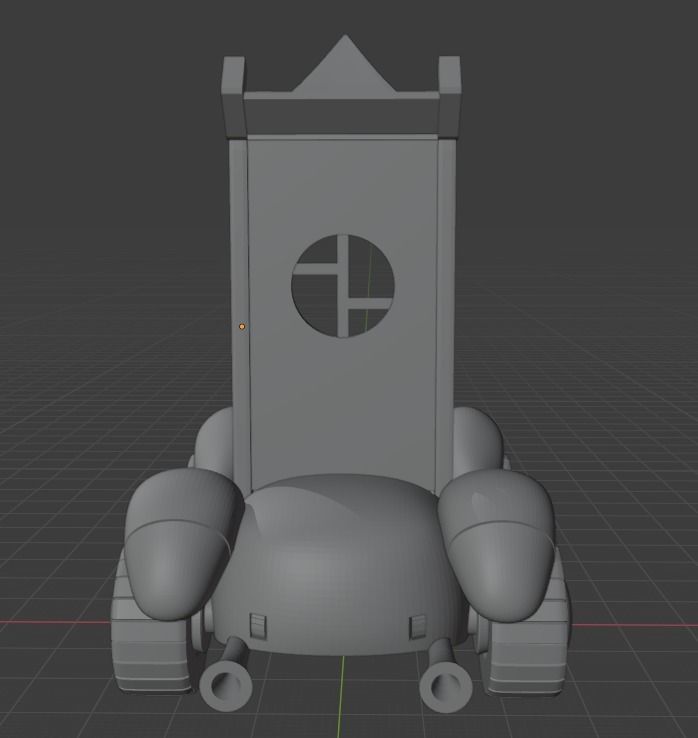
Task: Click the left tank tread
Action: tap(151, 654)
